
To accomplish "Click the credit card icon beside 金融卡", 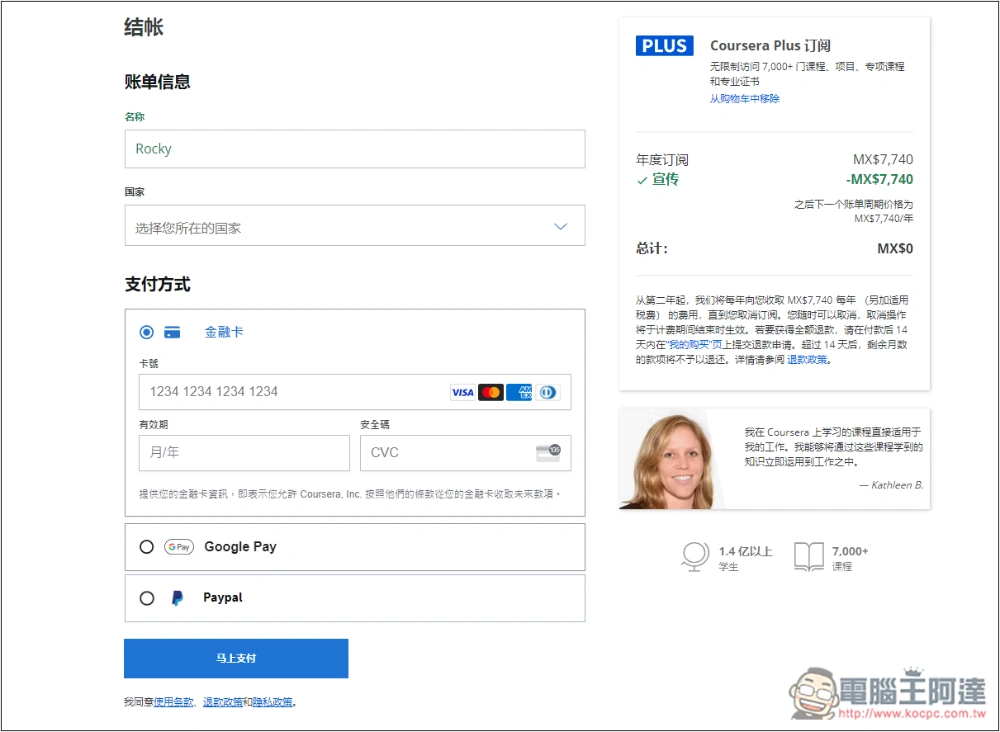I will click(x=172, y=332).
